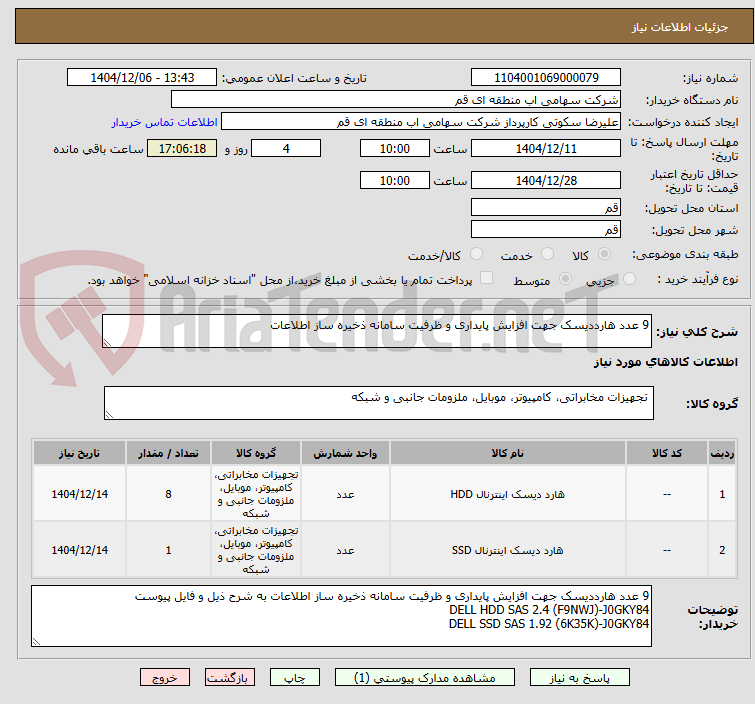This screenshot has height=704, width=755.
Task: Click unit عدد in HDD row
Action: [345, 494]
